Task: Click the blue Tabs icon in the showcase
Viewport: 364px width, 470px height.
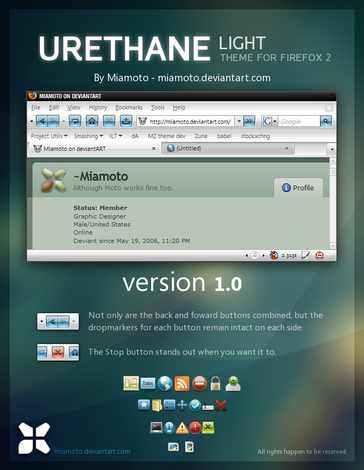Action: 148,384
